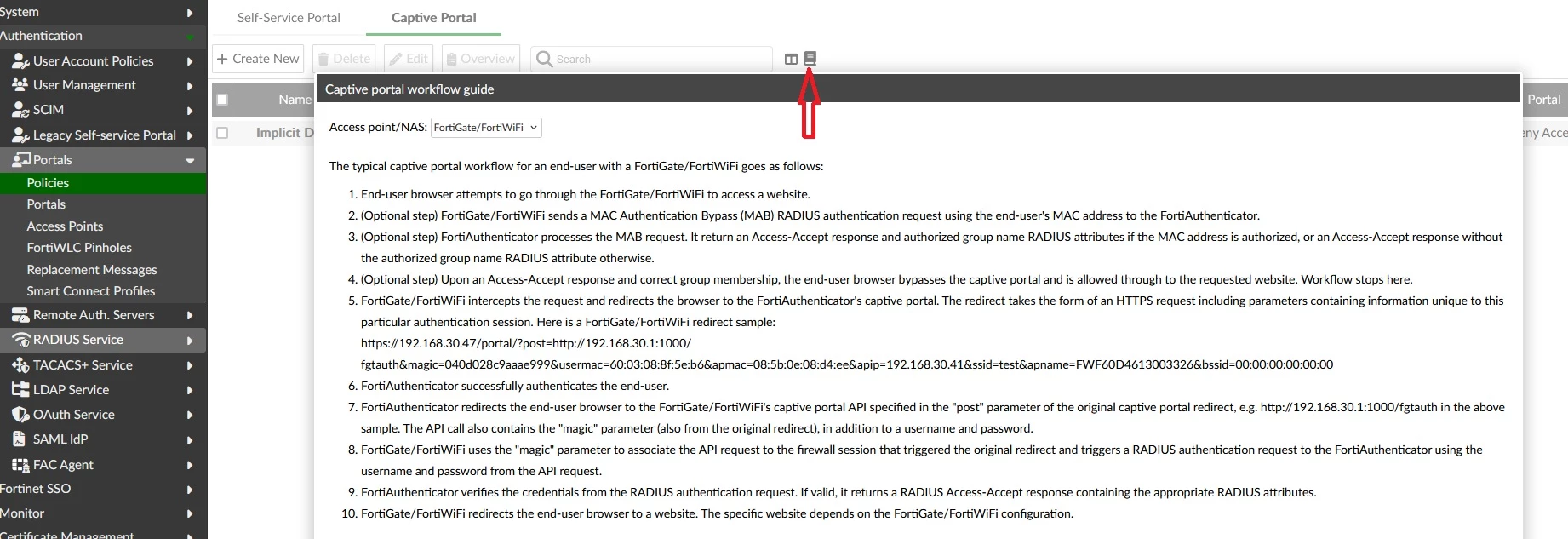This screenshot has width=1568, height=539.
Task: Click the RADIUS Service wifi icon
Action: pyautogui.click(x=20, y=340)
